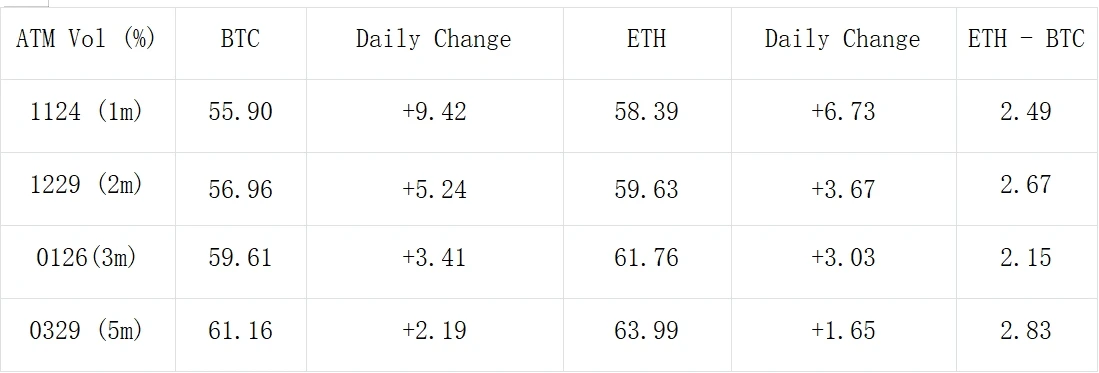Click the 0329 (5m) row label
Viewport: 1099px width, 373px height.
coord(88,335)
